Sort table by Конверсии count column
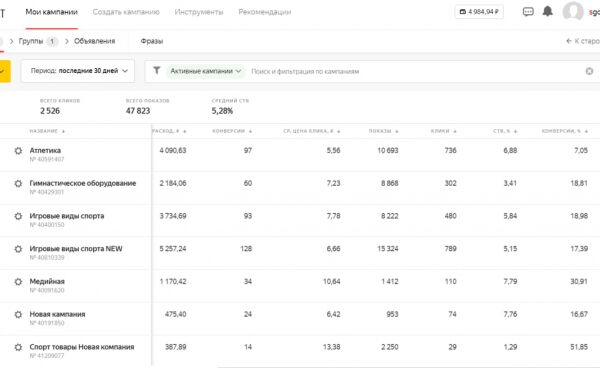 [232, 131]
